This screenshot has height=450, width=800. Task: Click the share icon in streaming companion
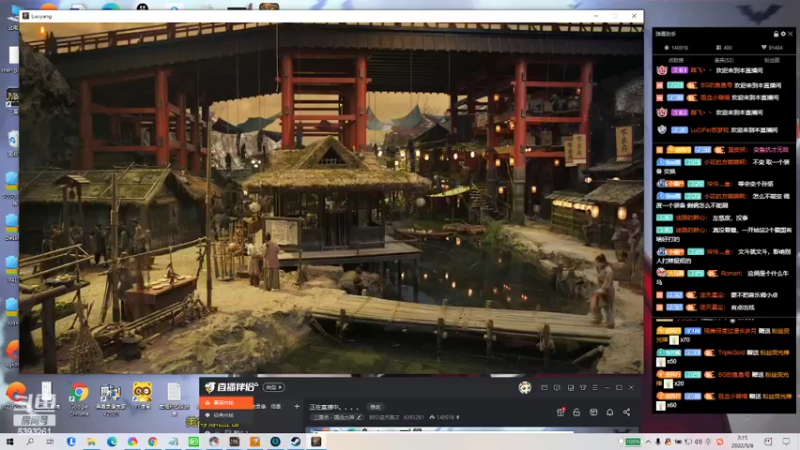point(627,412)
